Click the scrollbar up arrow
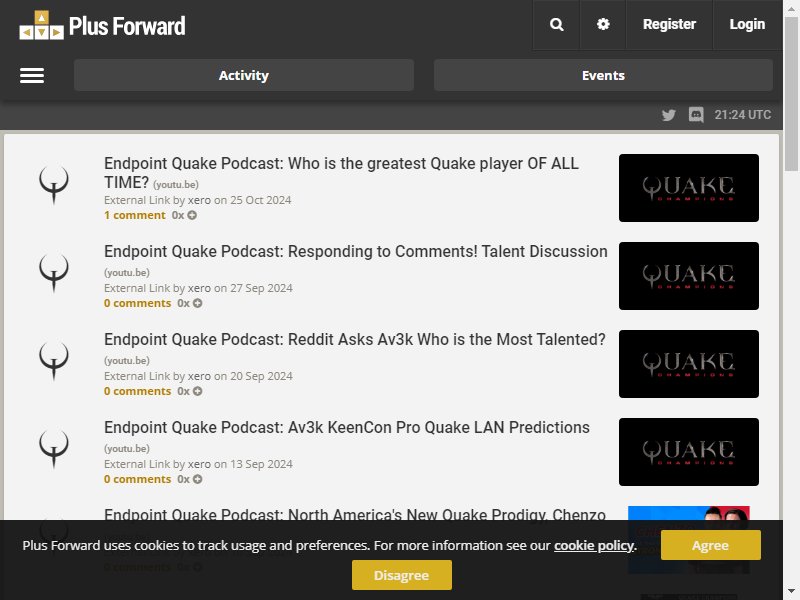 tap(791, 8)
